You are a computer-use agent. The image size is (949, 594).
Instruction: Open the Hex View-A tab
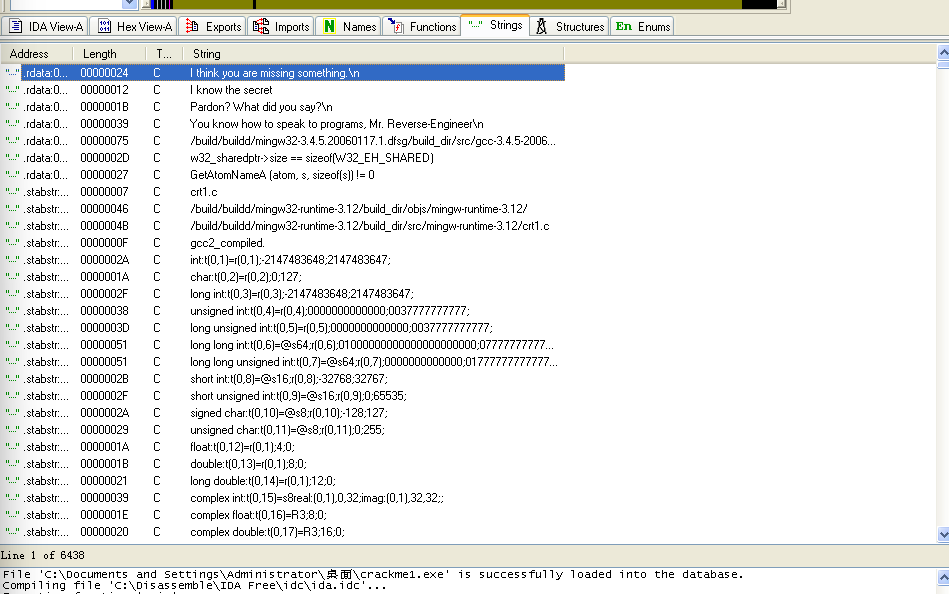(135, 27)
